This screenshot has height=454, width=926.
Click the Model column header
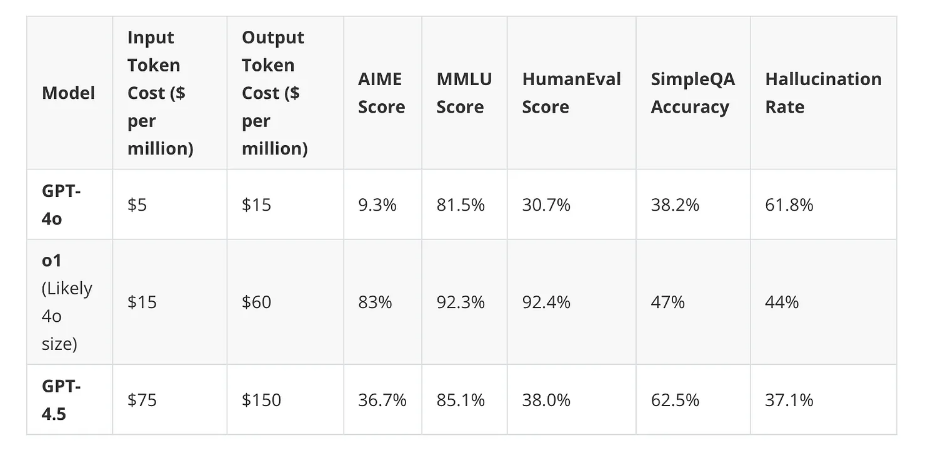coord(69,93)
